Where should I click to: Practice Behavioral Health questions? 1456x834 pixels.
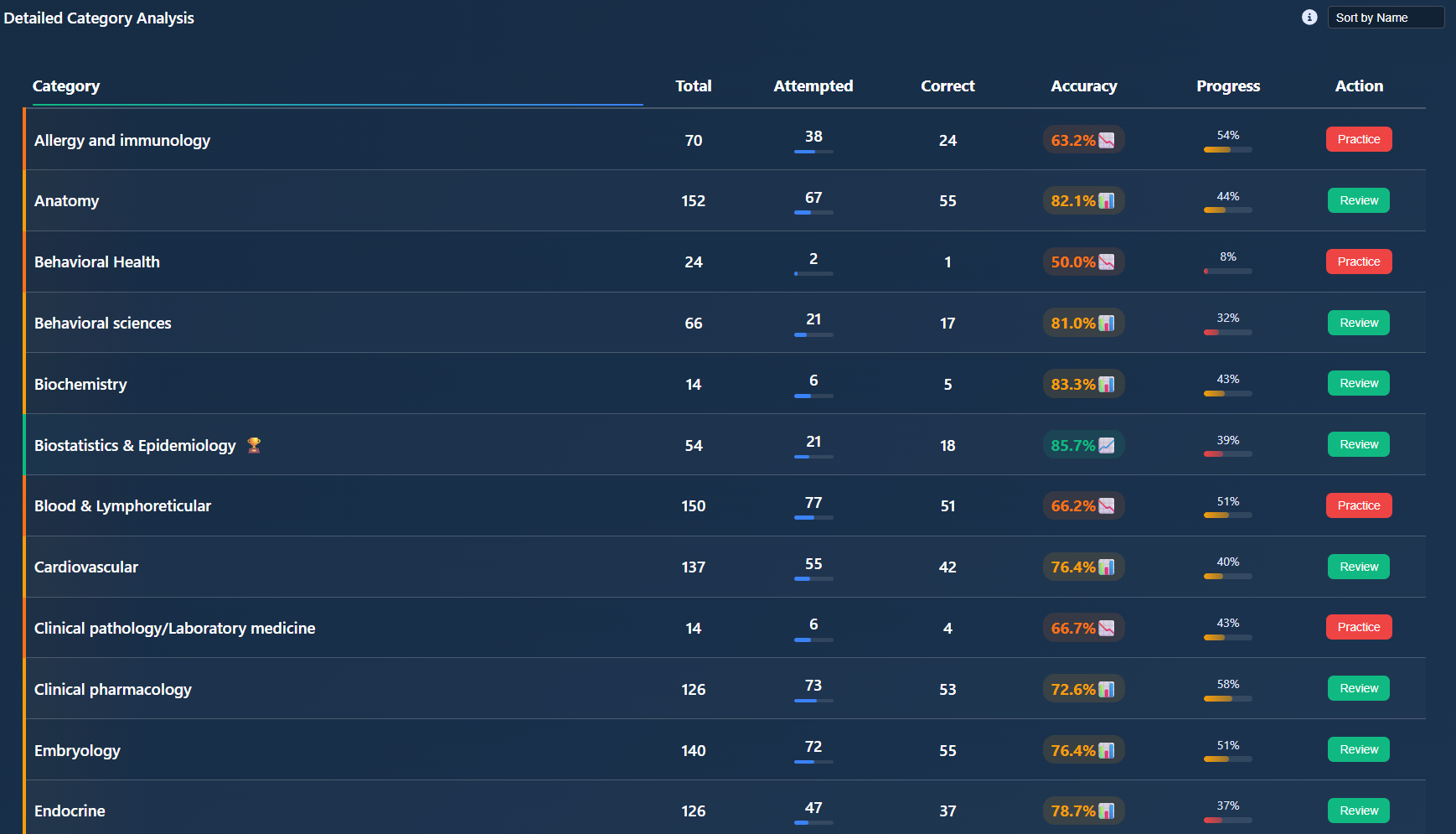1358,262
